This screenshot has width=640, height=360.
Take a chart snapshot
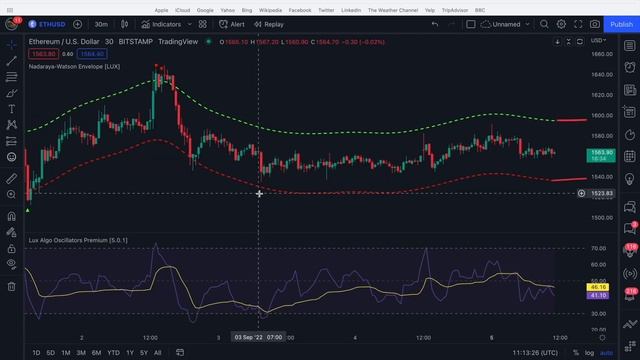[595, 24]
